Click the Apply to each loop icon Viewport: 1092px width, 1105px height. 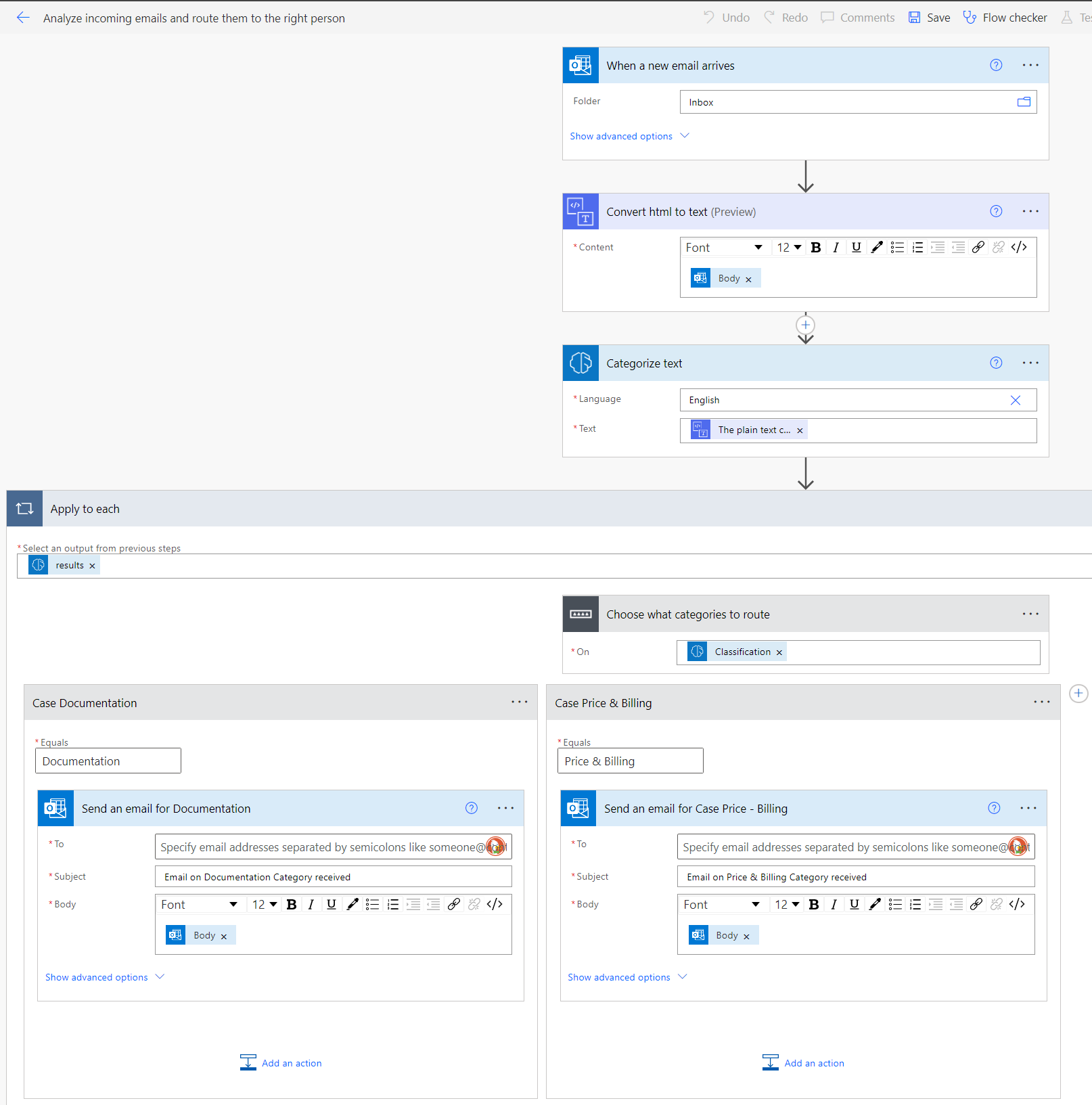tap(24, 508)
